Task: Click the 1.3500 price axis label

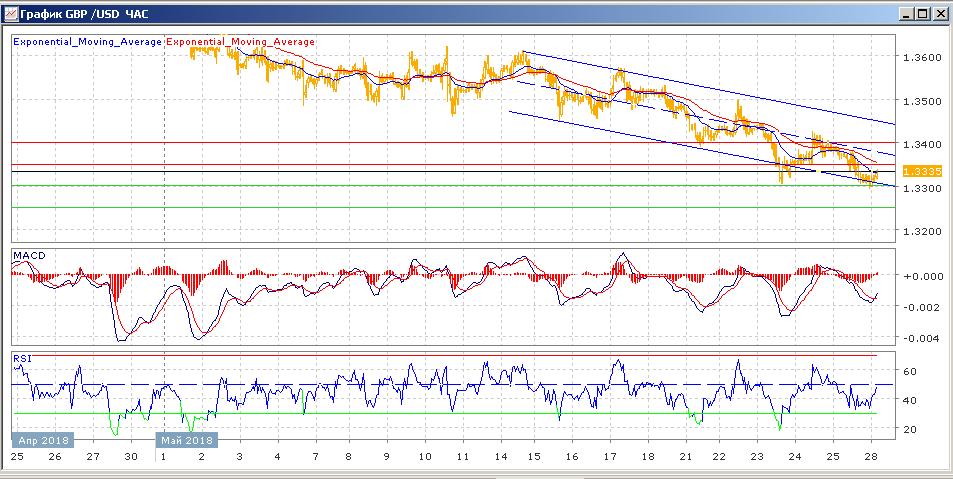Action: point(921,100)
